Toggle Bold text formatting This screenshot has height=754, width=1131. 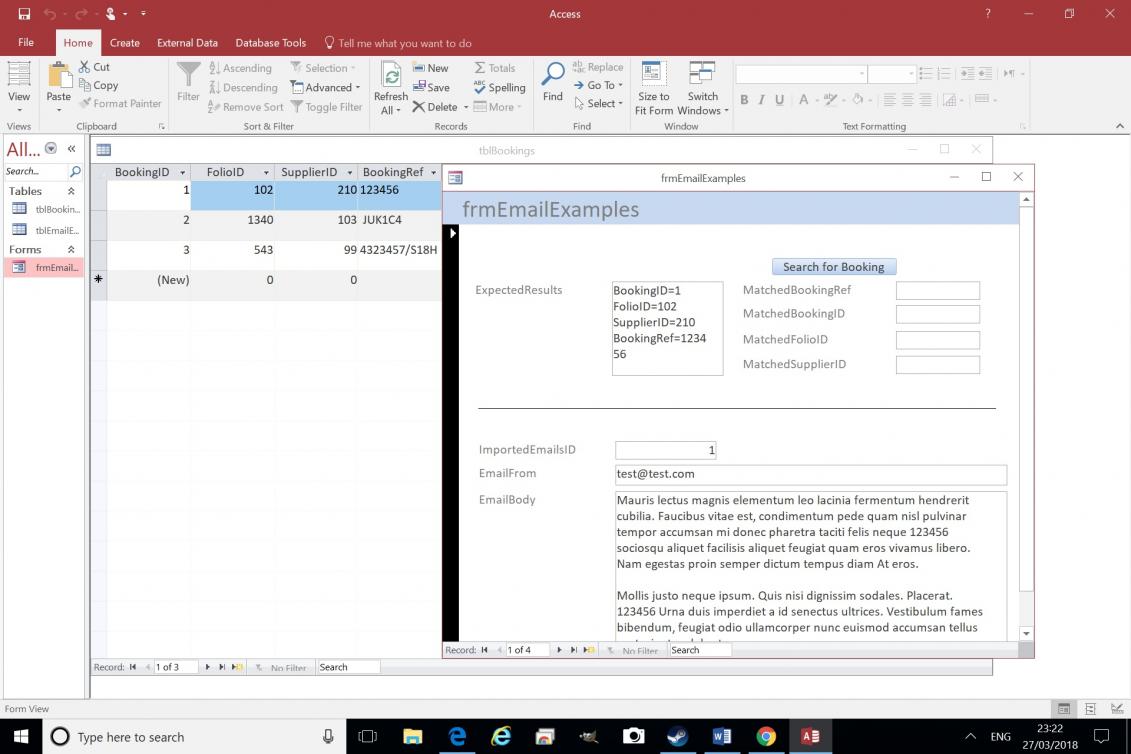[744, 100]
